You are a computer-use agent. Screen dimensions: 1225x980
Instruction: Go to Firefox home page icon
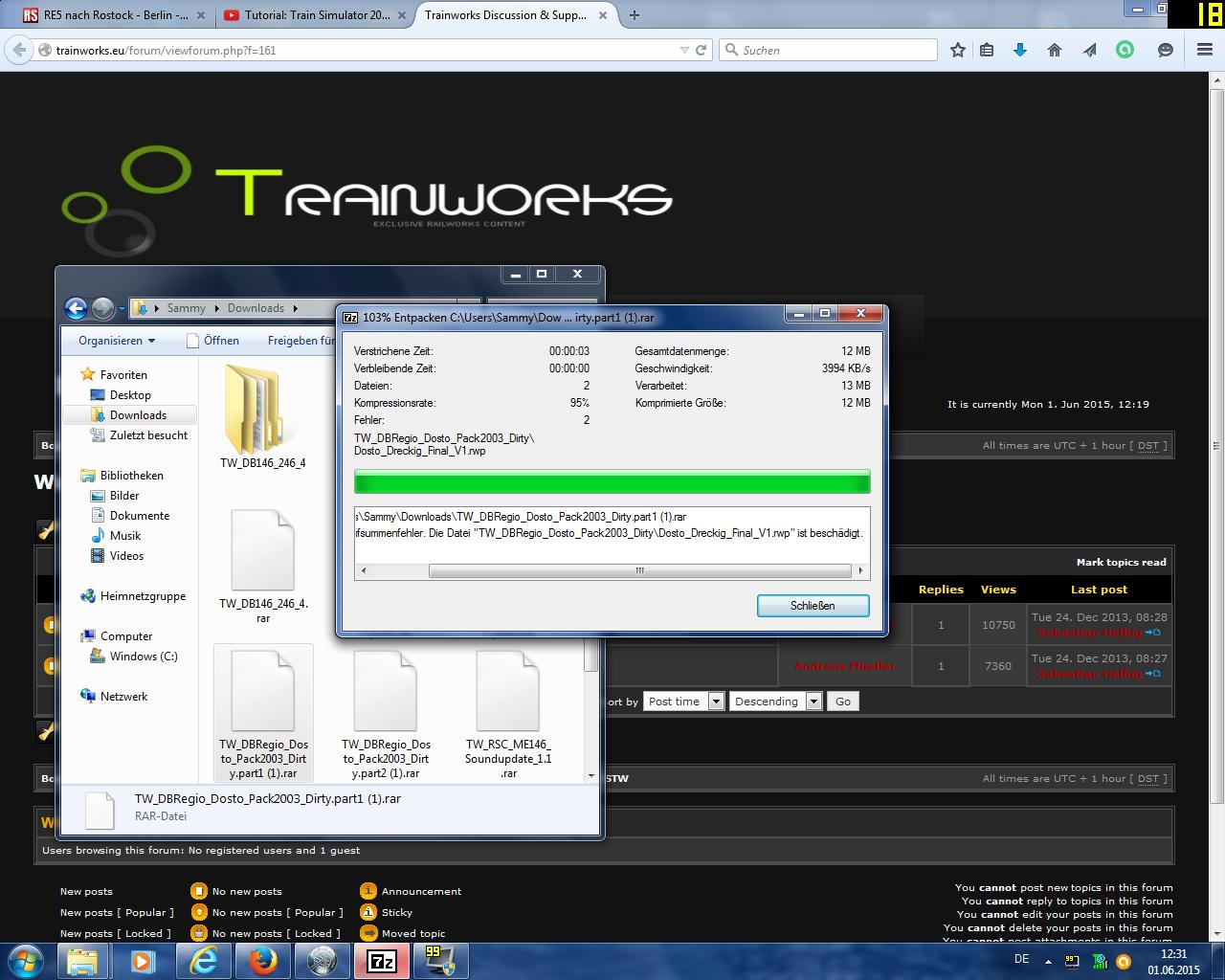[x=1055, y=50]
